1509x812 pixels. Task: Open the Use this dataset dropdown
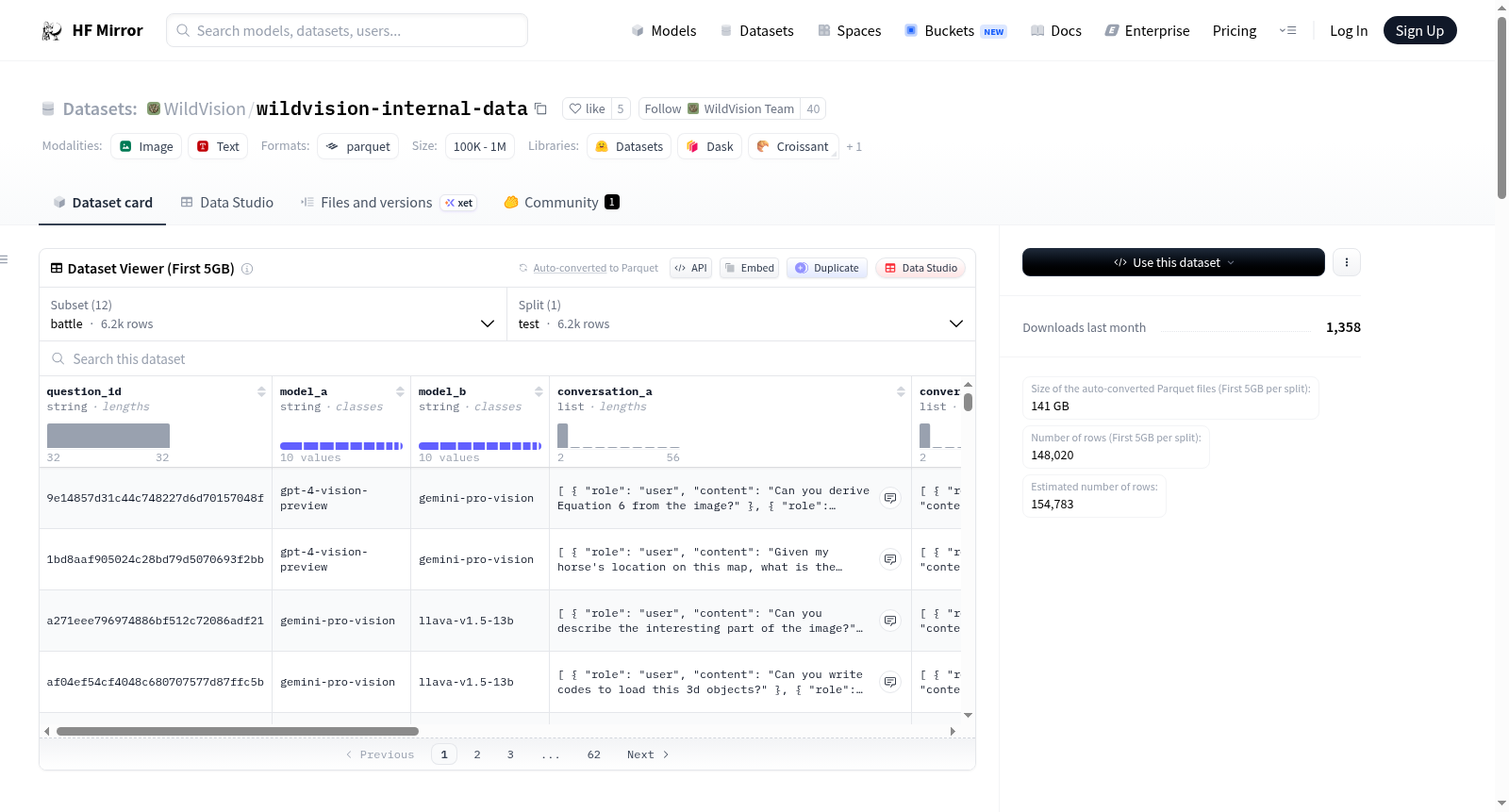(x=1173, y=262)
